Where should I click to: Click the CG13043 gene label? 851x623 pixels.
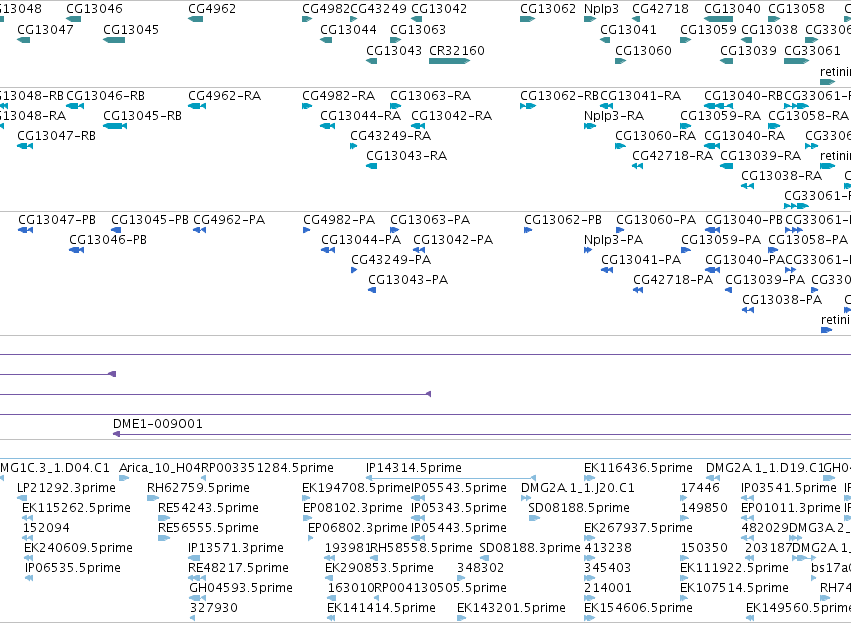coord(394,50)
